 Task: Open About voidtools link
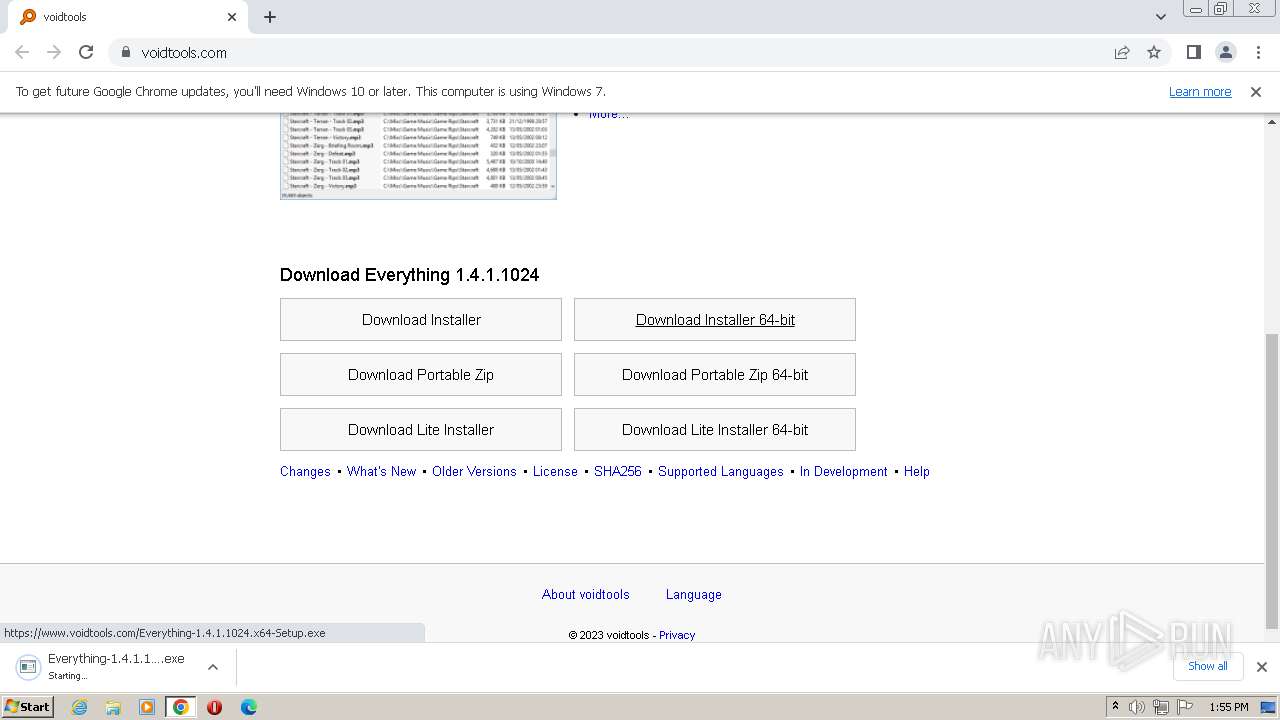point(586,595)
